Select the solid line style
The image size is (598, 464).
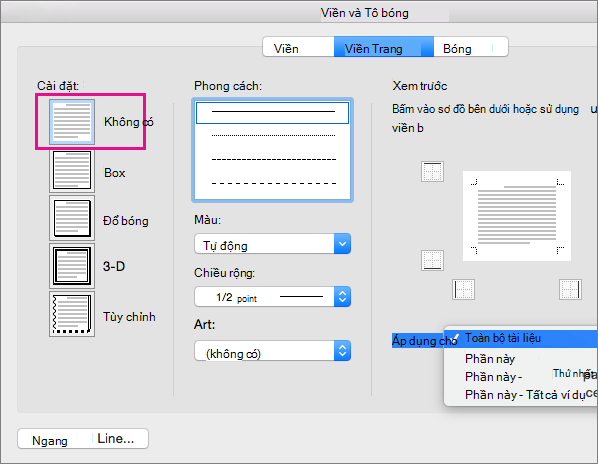click(272, 112)
